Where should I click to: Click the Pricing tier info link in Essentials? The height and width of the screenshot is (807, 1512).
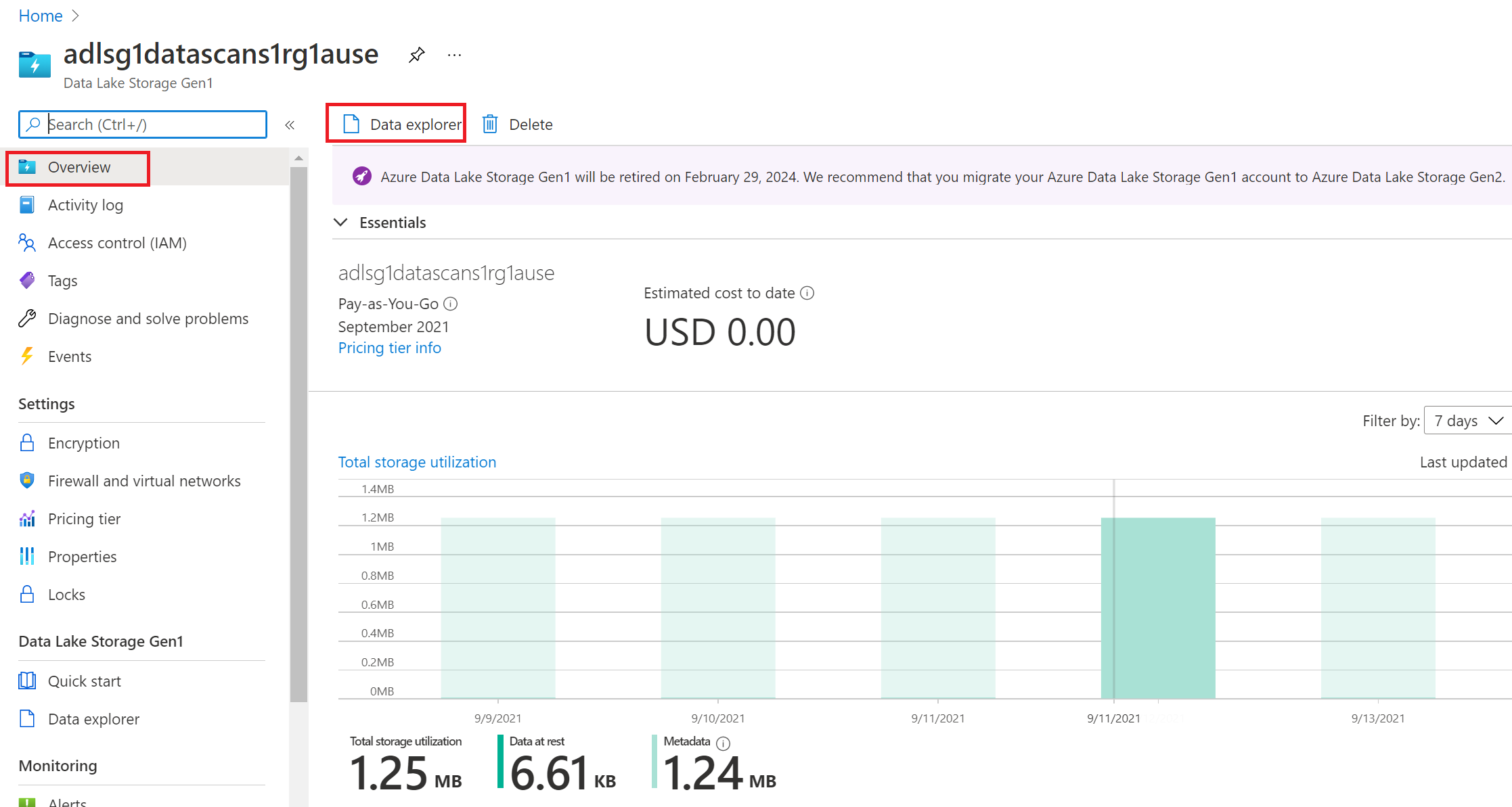click(390, 347)
